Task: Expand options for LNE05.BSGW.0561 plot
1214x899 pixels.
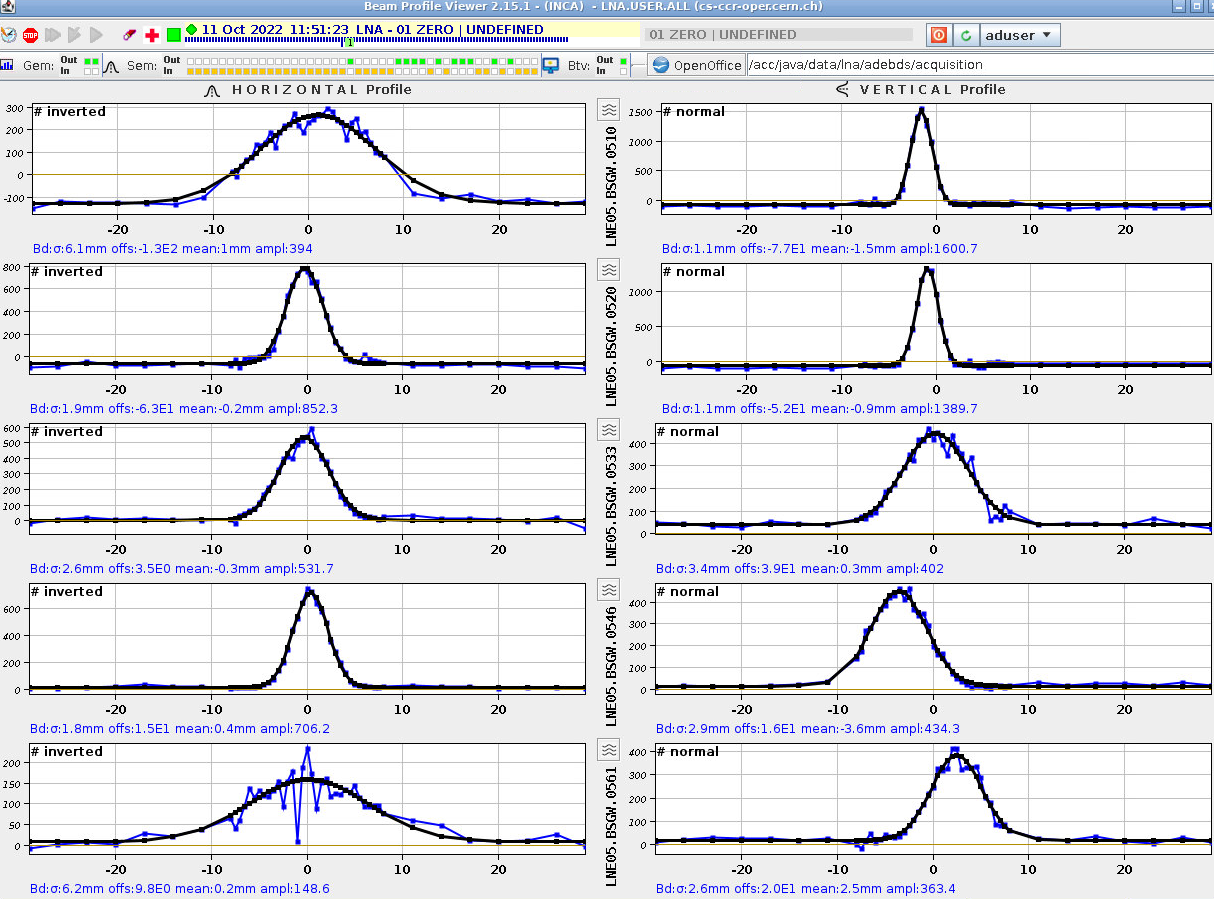Action: pos(609,749)
